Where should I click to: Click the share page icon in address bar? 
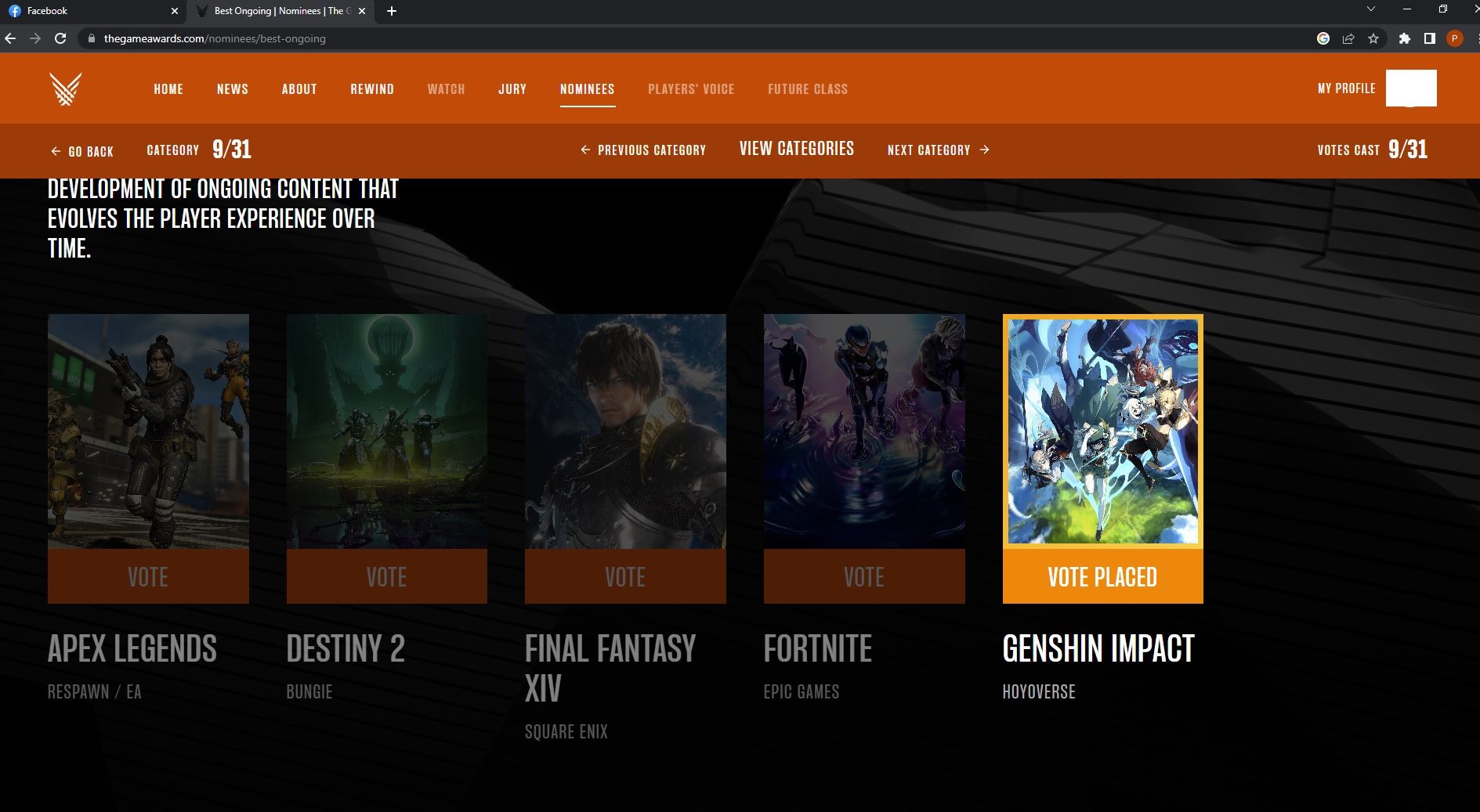[1348, 38]
